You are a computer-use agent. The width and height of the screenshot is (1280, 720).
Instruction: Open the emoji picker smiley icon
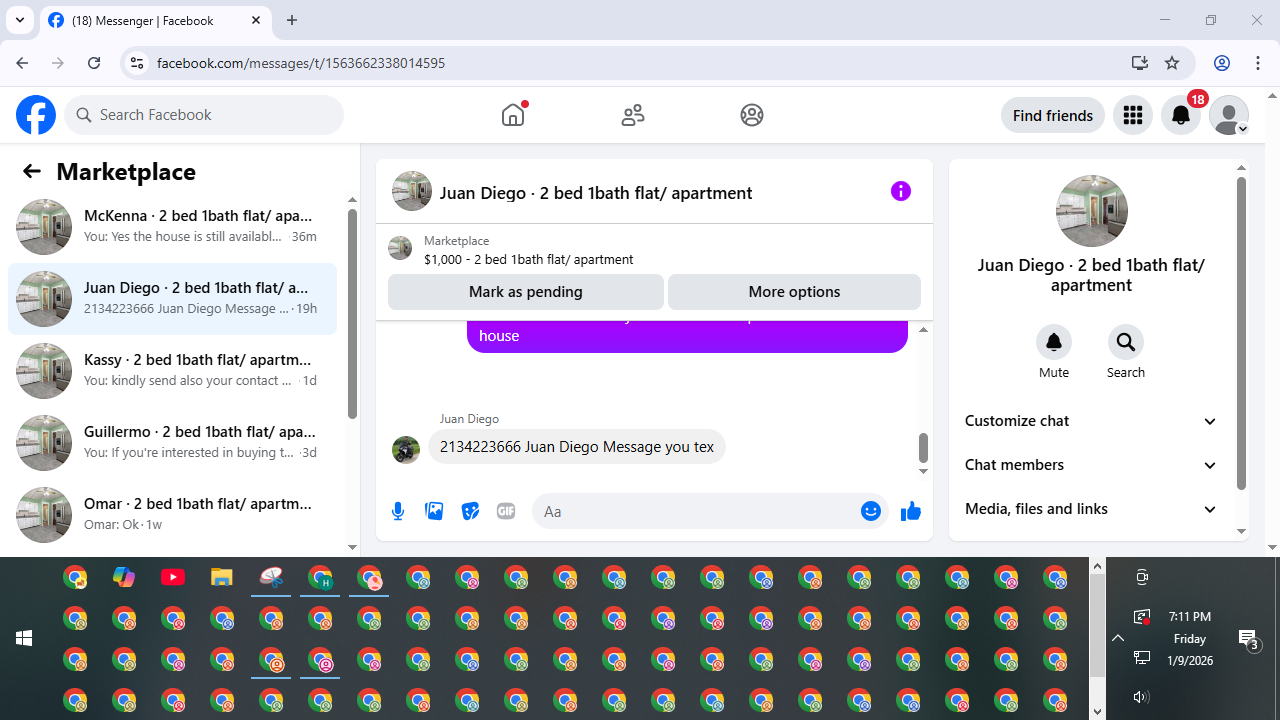[871, 511]
